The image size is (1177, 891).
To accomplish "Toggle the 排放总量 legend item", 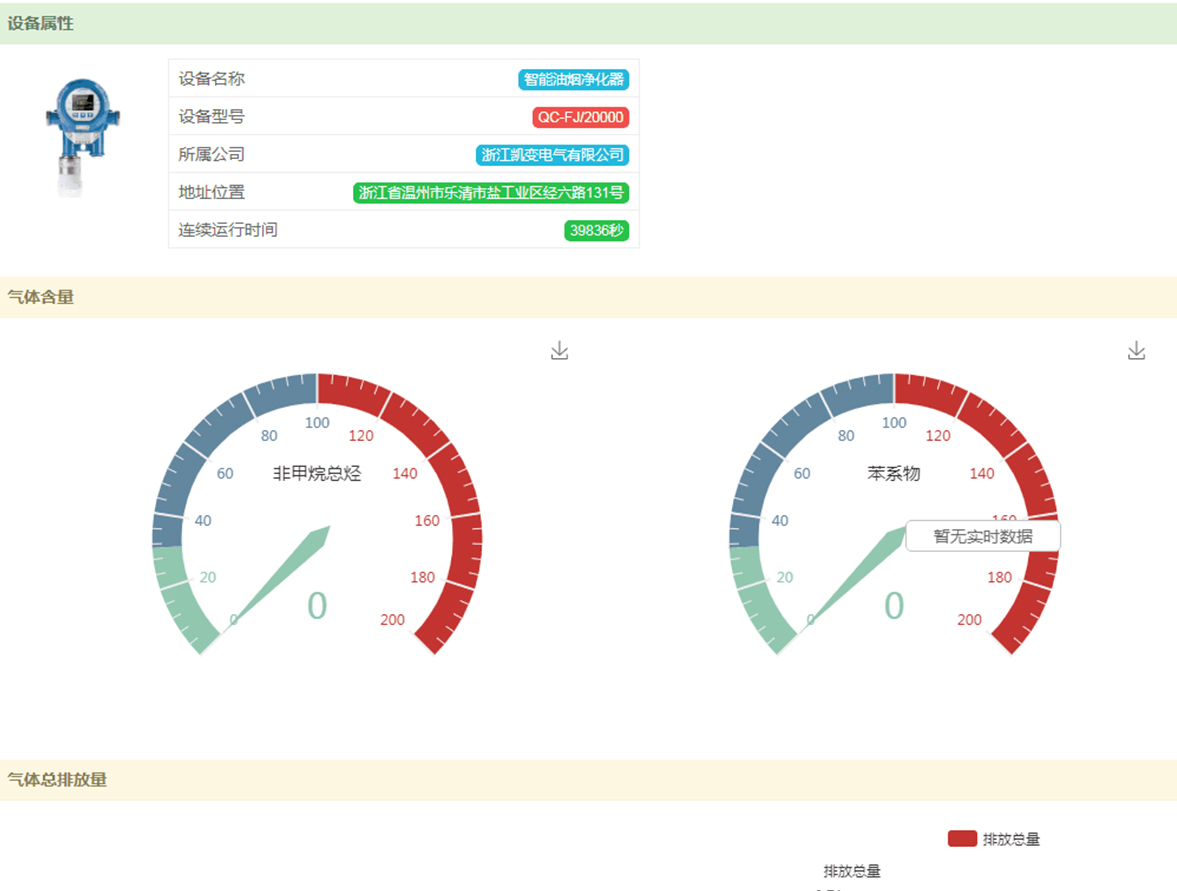I will click(x=1010, y=839).
